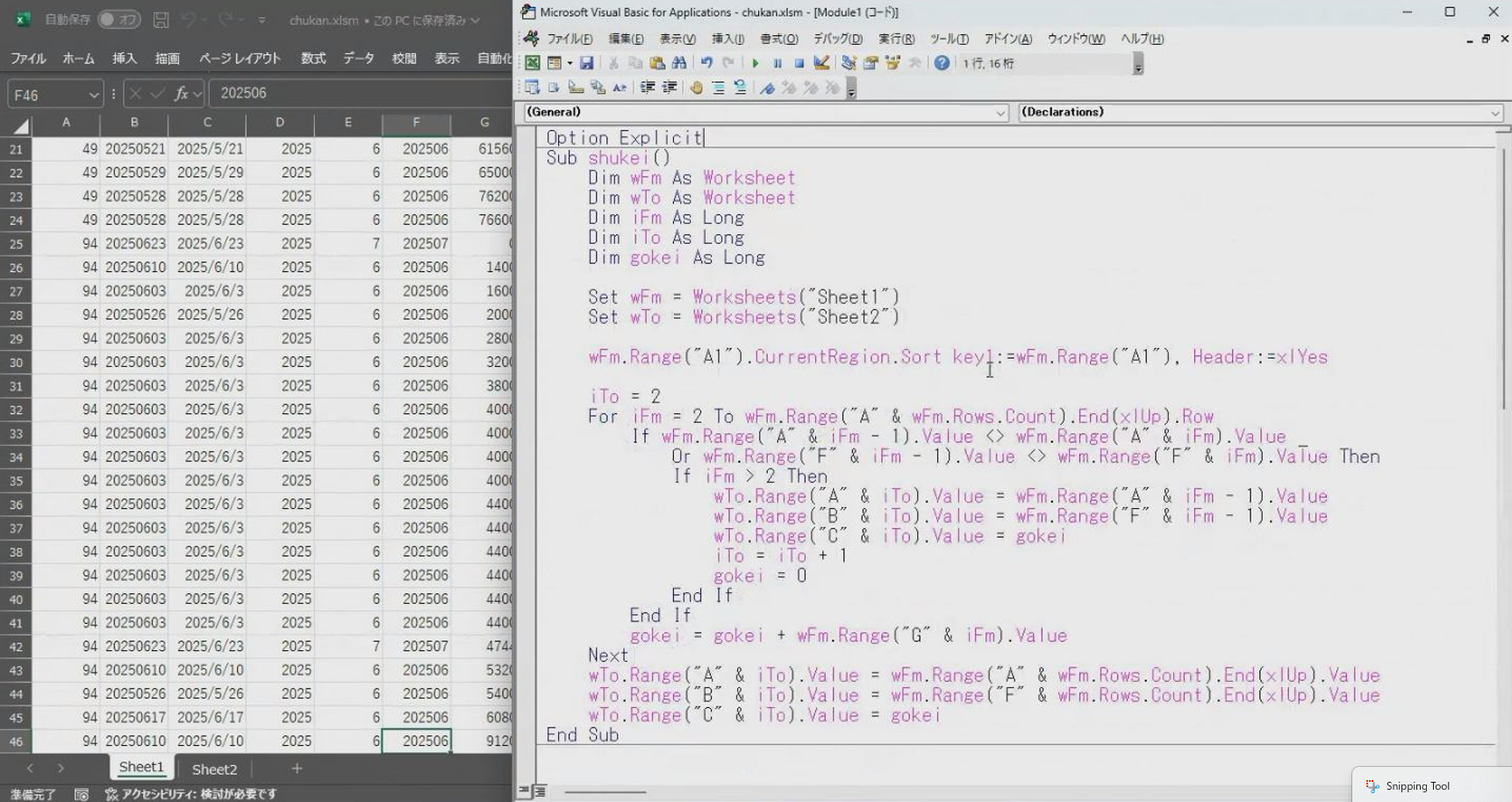1512x802 pixels.
Task: Switch to Procedure View button in code window
Action: [524, 791]
